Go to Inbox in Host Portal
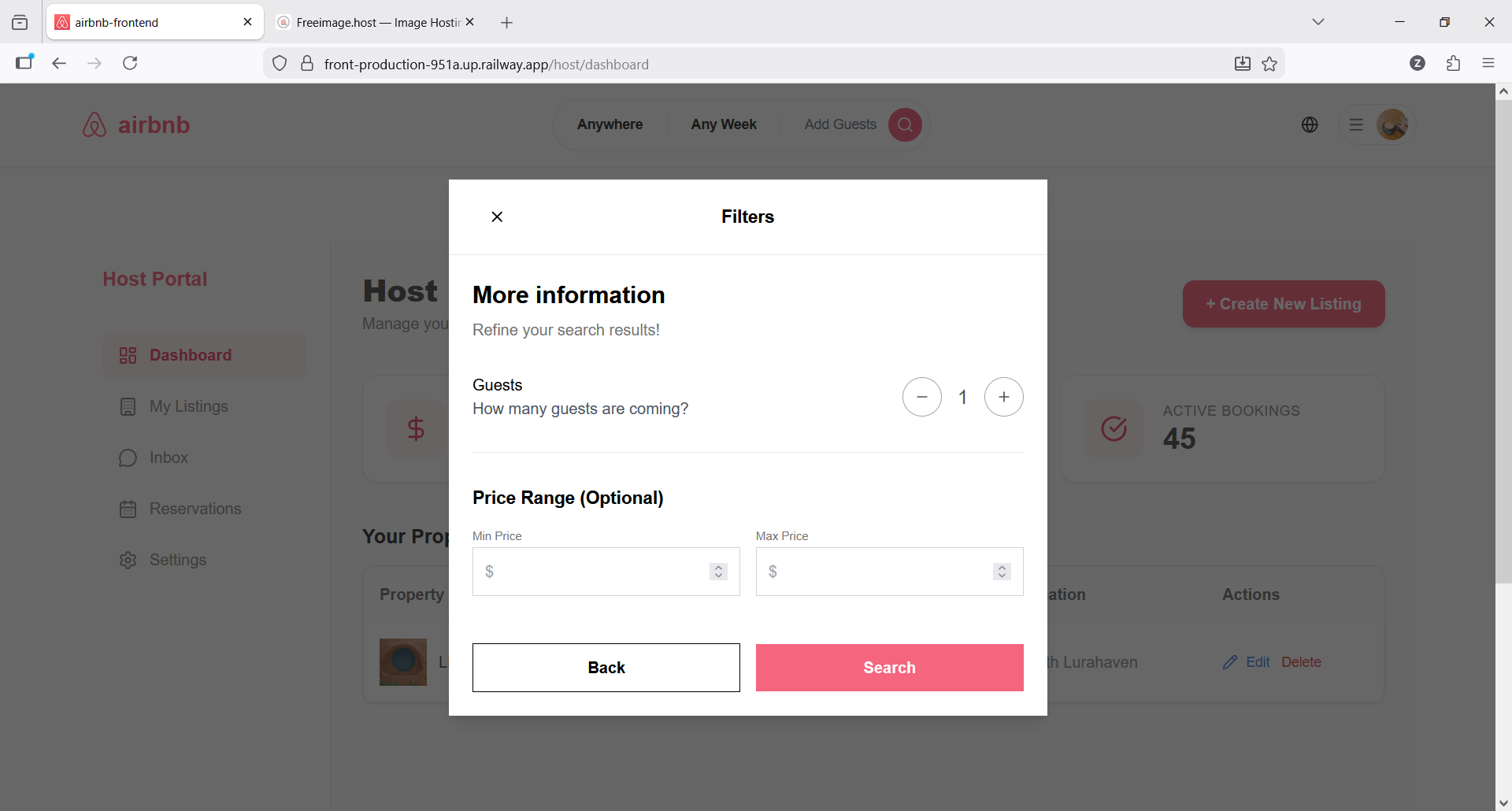Viewport: 1512px width, 811px height. tap(169, 457)
